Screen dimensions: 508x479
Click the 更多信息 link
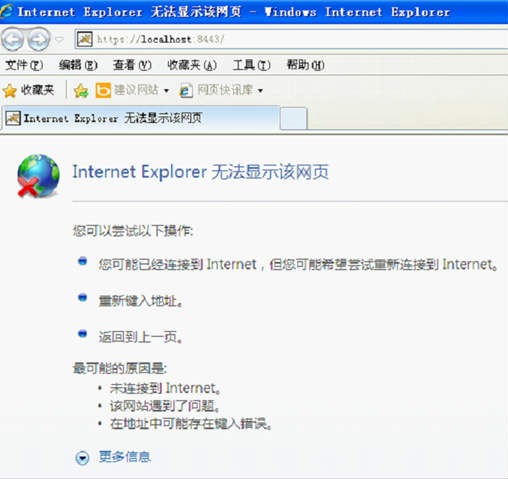(125, 457)
